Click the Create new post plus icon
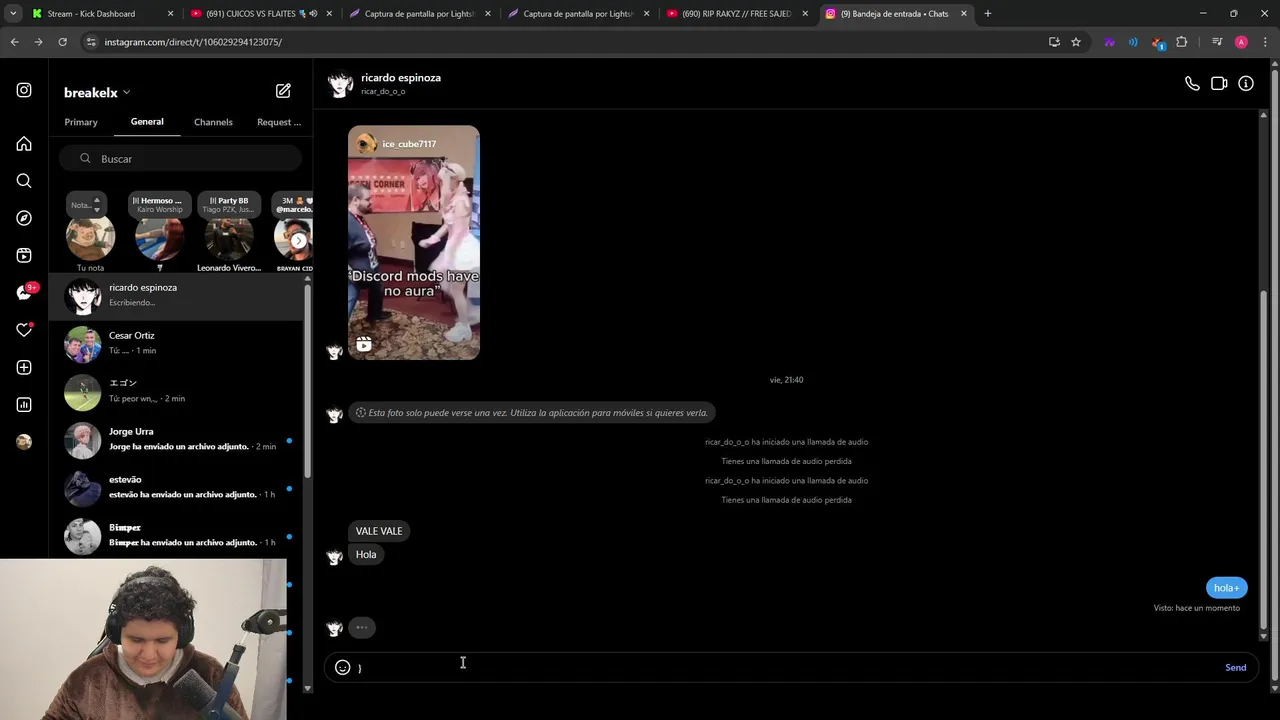The image size is (1280, 720). (x=24, y=367)
